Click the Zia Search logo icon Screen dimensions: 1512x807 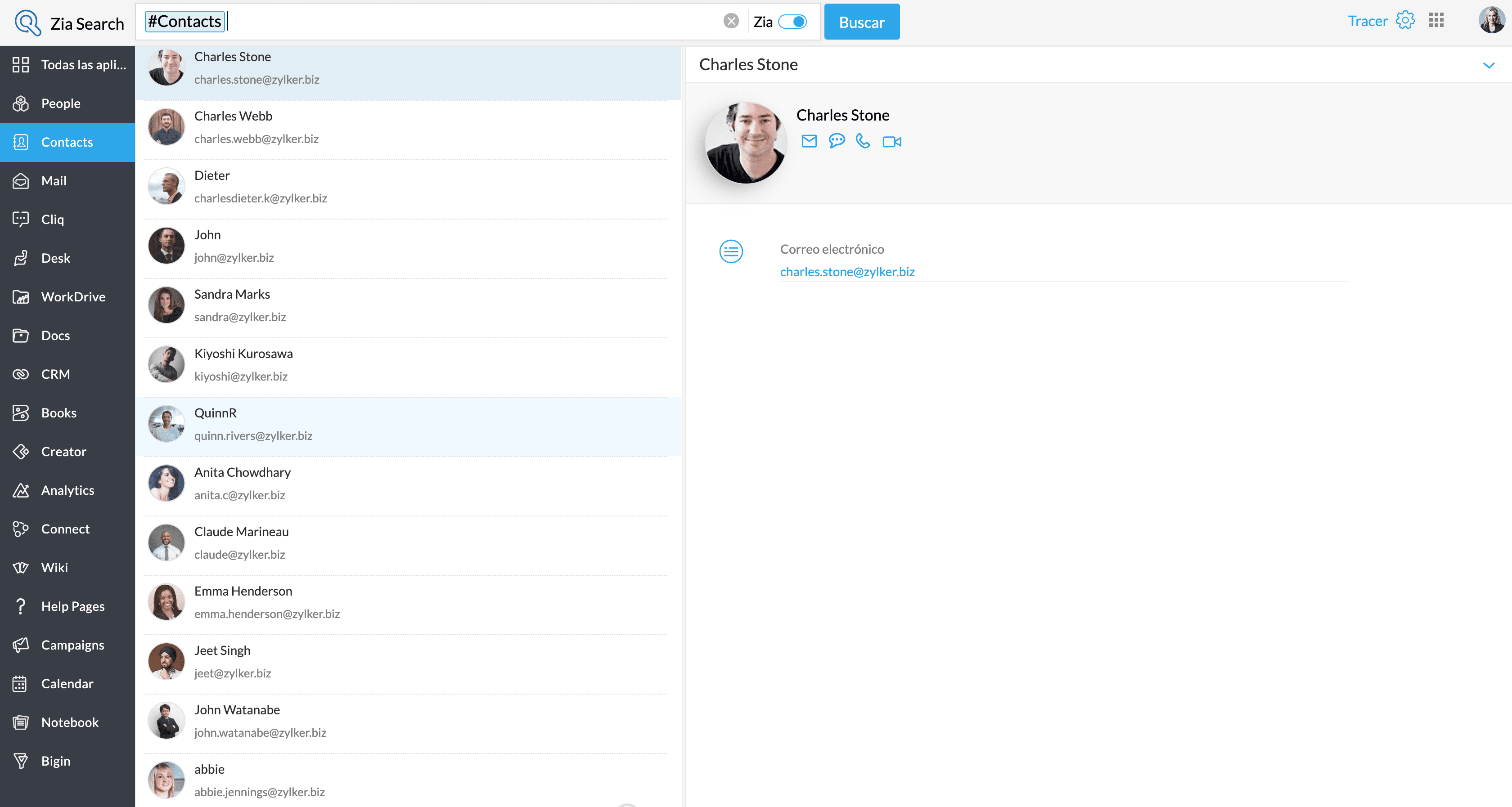(x=27, y=23)
